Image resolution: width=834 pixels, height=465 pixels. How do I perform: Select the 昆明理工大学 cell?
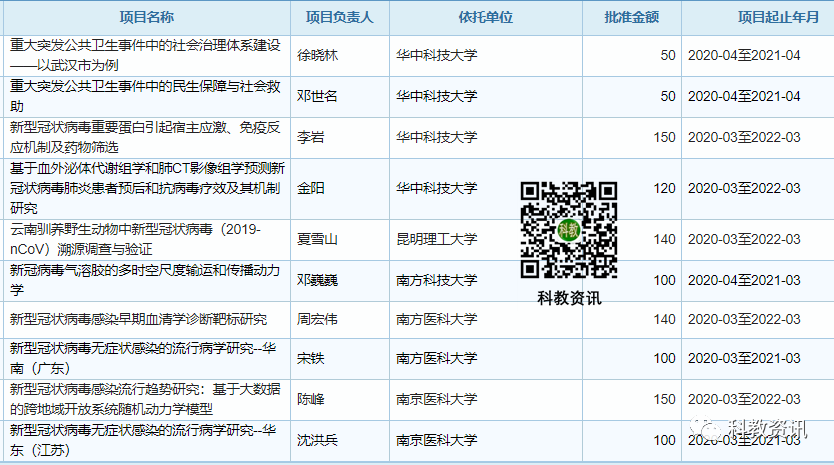(436, 239)
